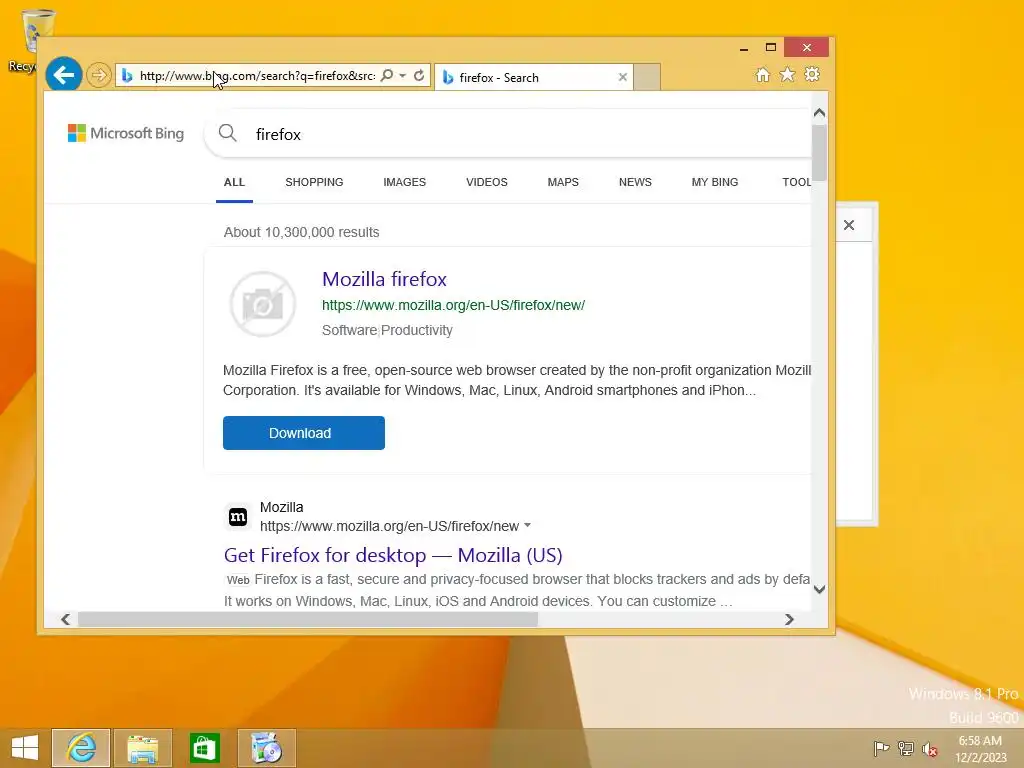Open the MY BING tab
The height and width of the screenshot is (768, 1024).
(714, 182)
